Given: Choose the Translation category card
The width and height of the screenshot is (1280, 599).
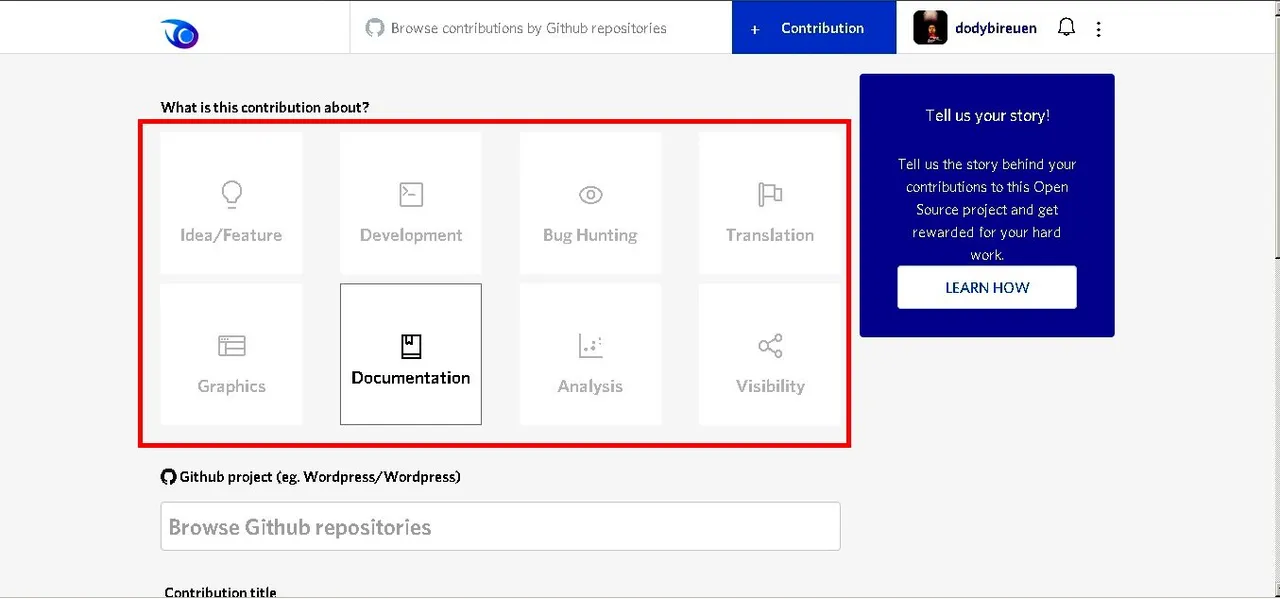Looking at the screenshot, I should [x=770, y=203].
